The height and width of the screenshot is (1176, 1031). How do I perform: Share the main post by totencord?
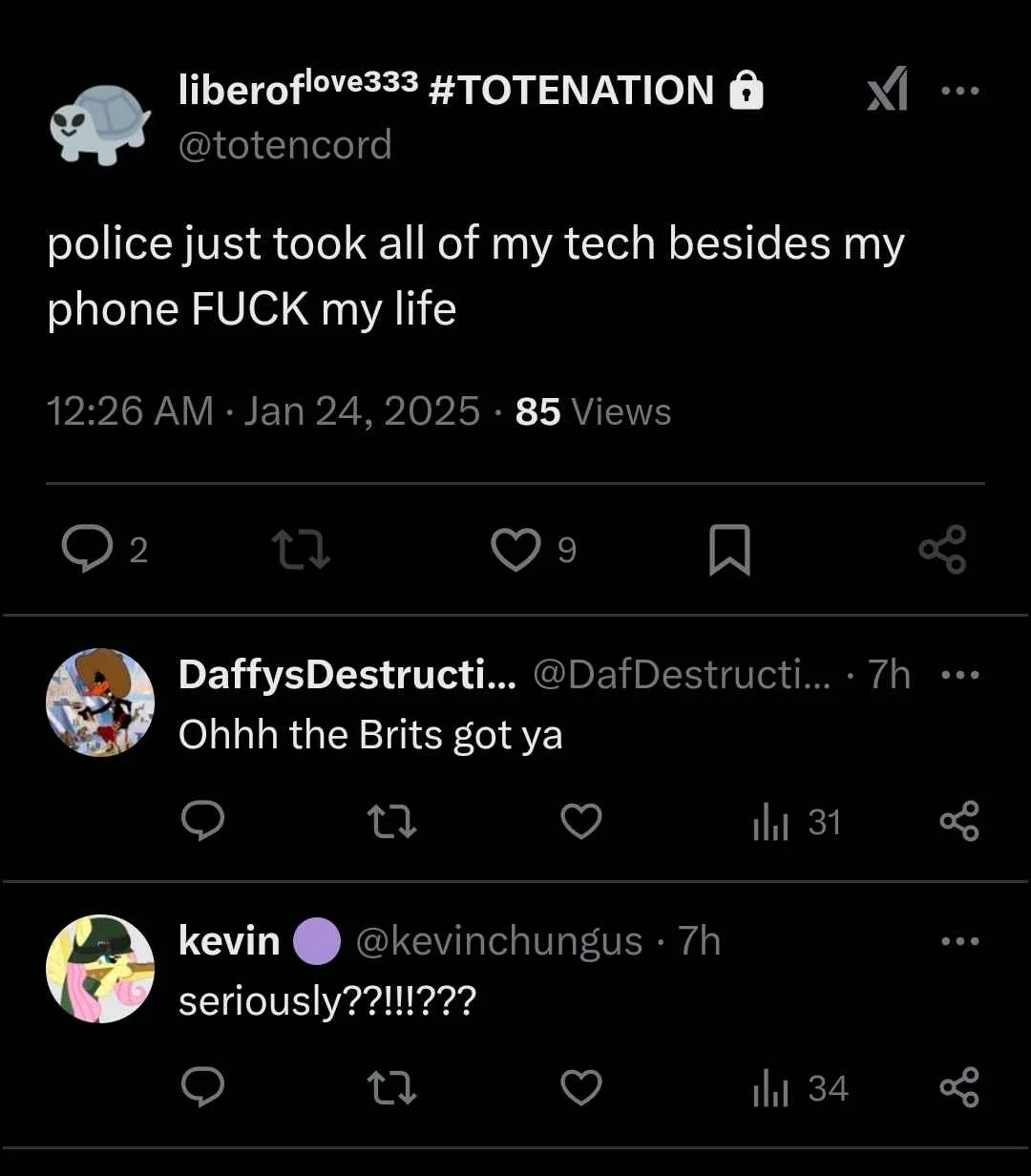(x=942, y=550)
